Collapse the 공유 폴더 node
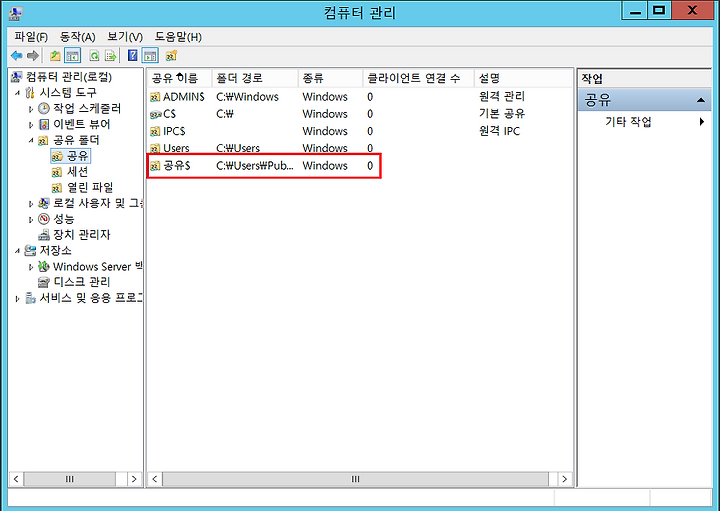Image resolution: width=720 pixels, height=511 pixels. pyautogui.click(x=31, y=140)
